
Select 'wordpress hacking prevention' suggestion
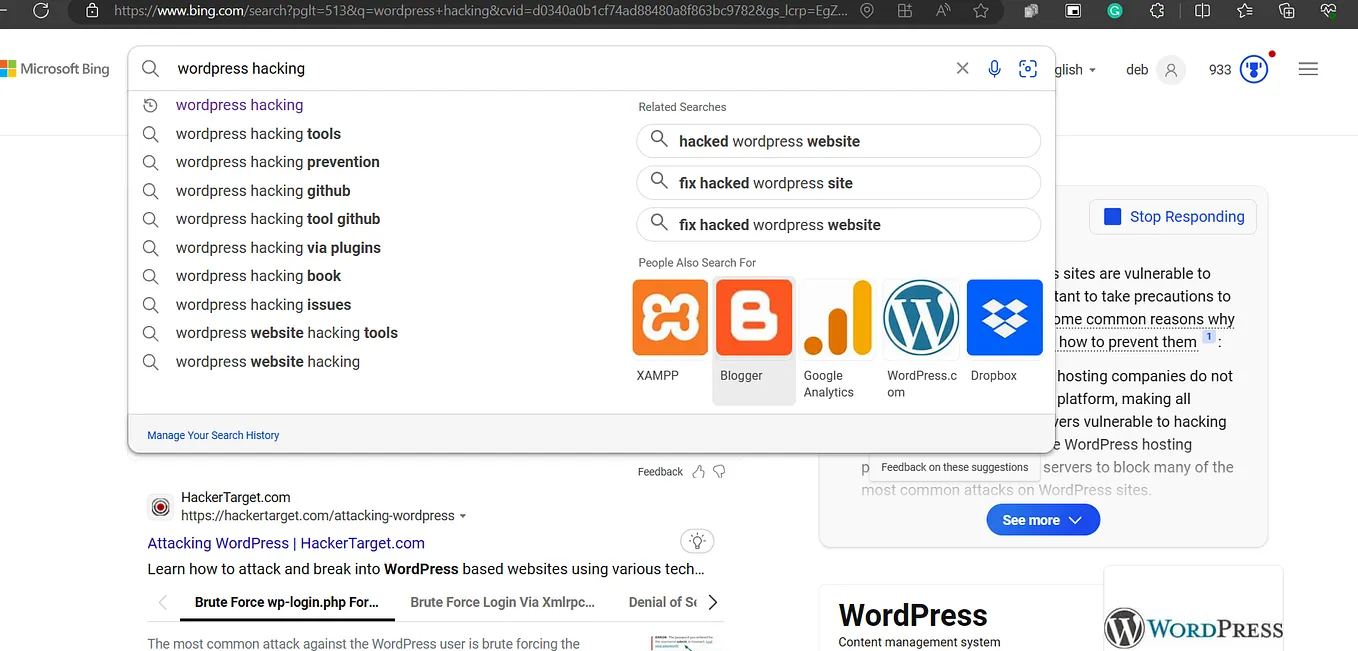pos(278,162)
